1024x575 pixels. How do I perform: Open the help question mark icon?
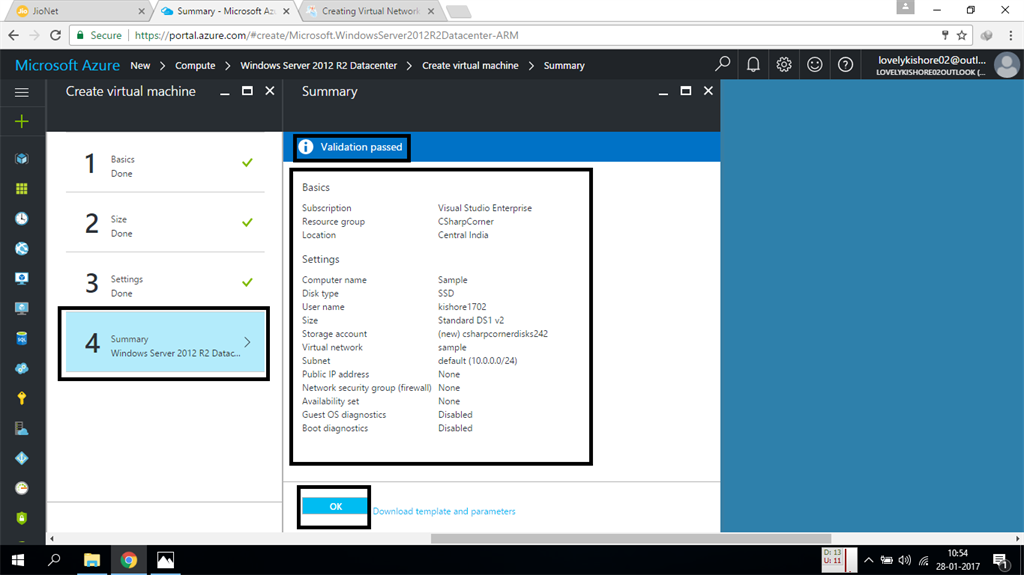coord(845,64)
